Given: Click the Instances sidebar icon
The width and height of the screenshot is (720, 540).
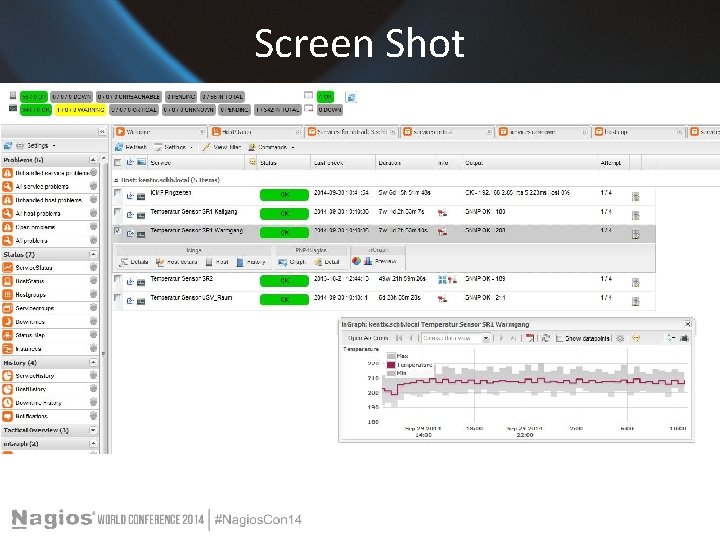Looking at the screenshot, I should pyautogui.click(x=7, y=349).
